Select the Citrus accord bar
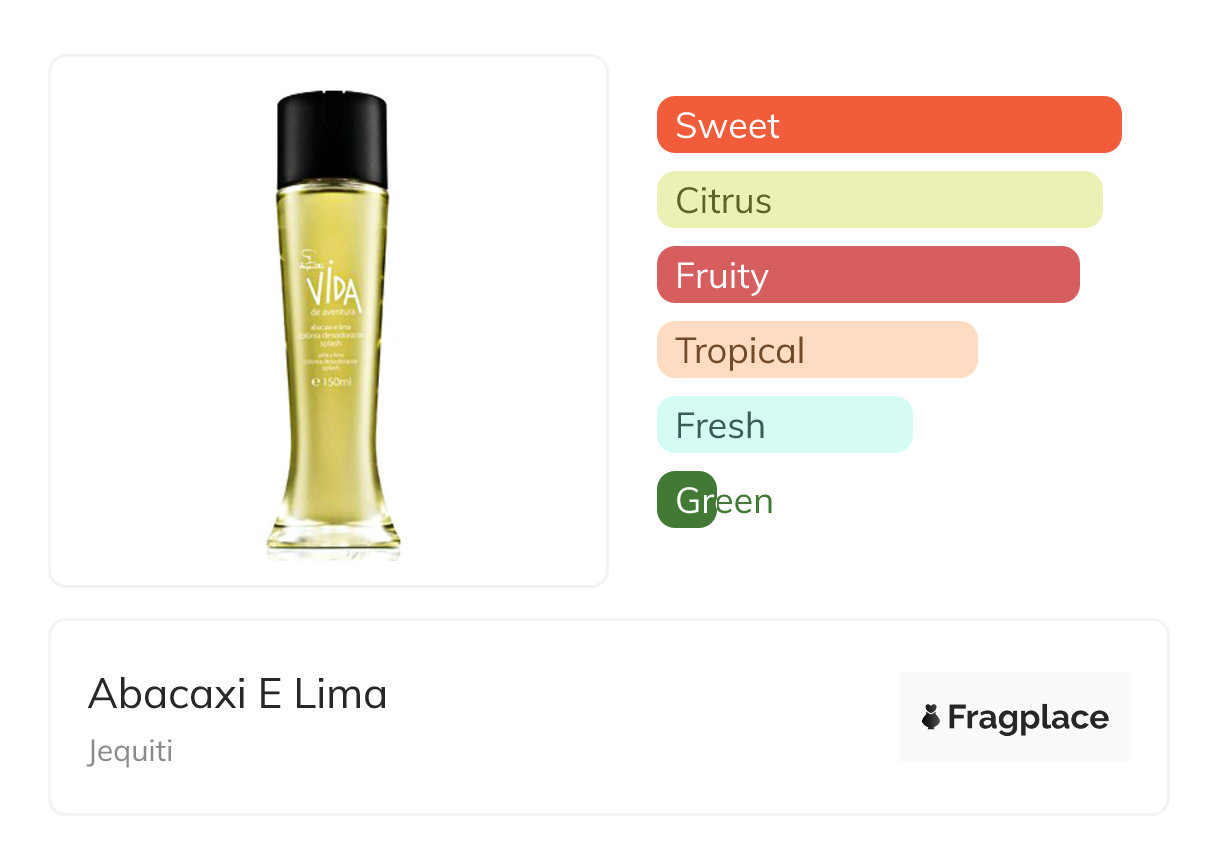The image size is (1218, 864). [x=878, y=200]
